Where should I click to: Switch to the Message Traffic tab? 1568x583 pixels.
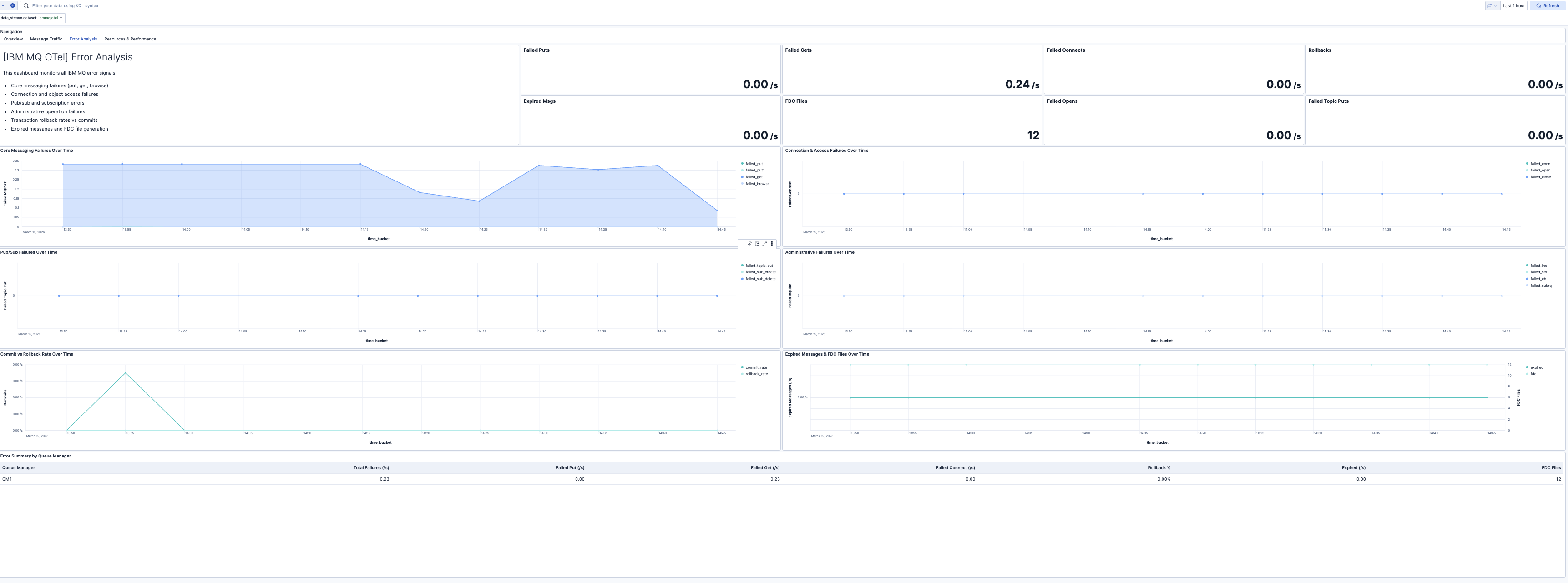pos(46,39)
